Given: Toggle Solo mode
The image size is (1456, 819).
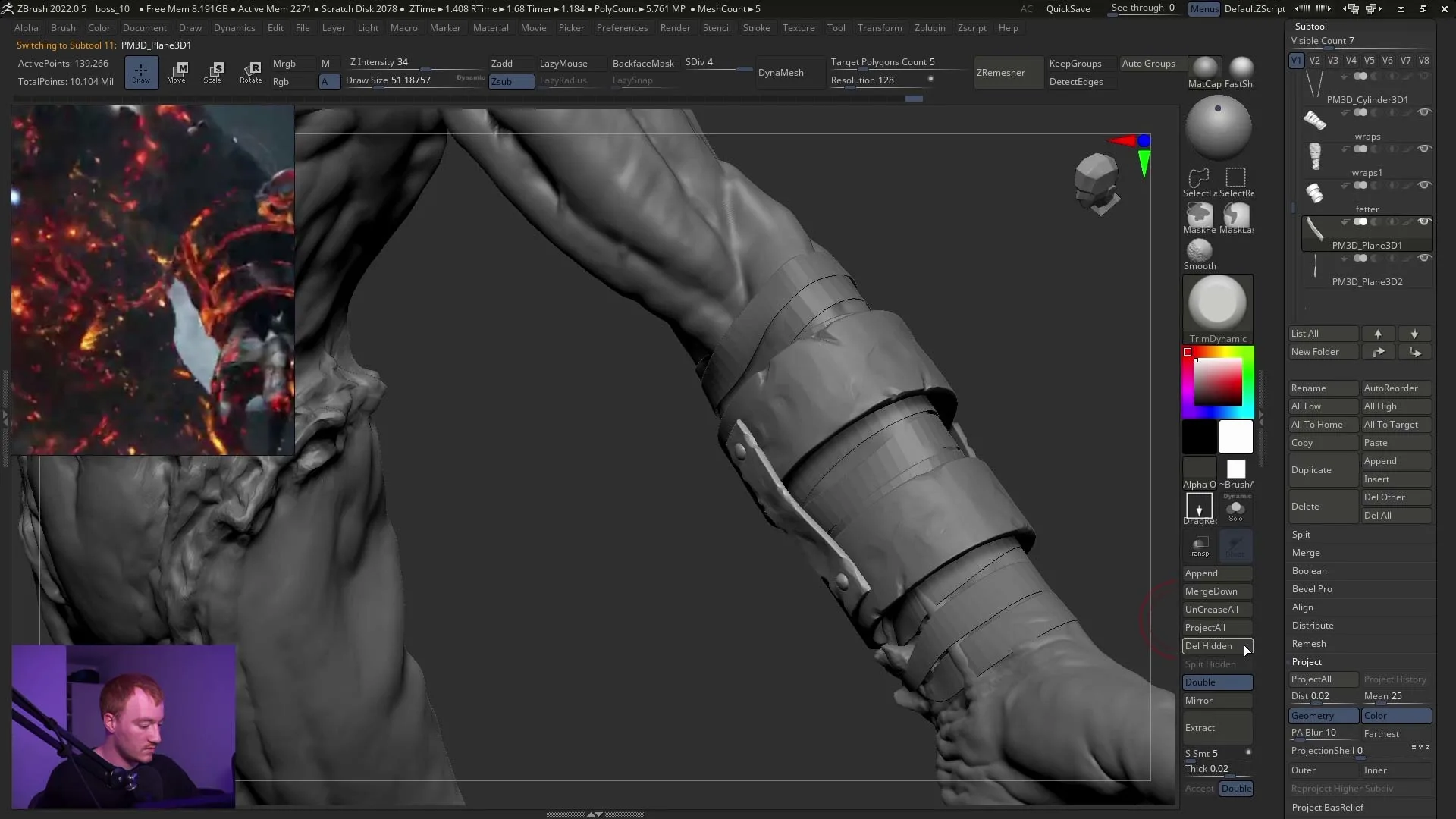Looking at the screenshot, I should (1236, 508).
